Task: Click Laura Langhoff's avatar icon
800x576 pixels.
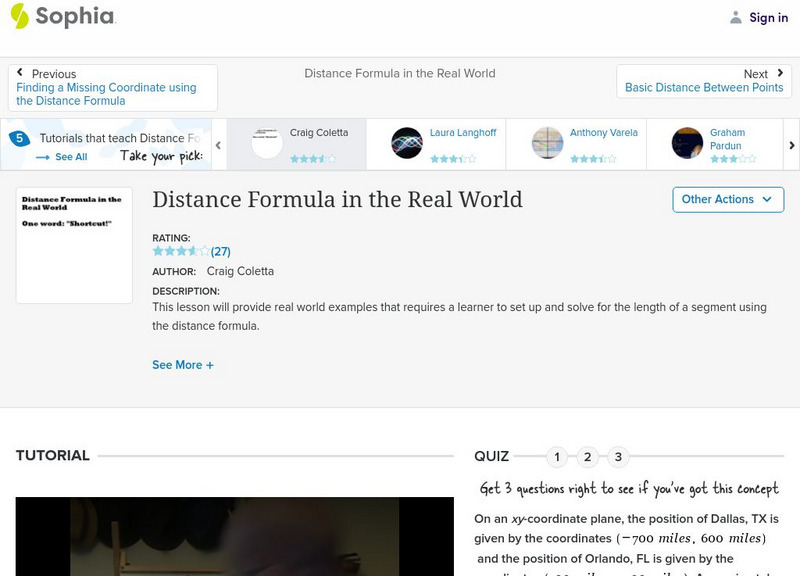Action: pos(407,143)
